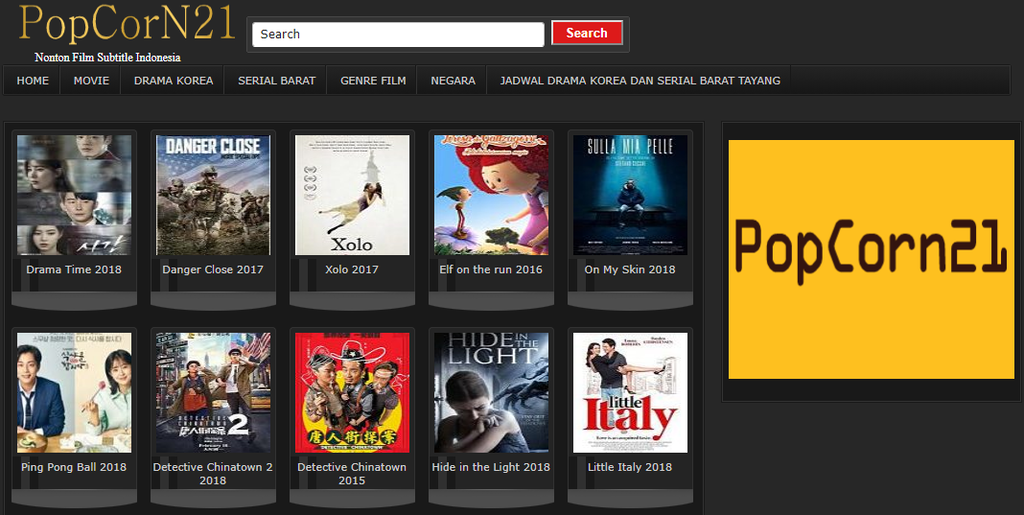
Task: Open the Elf on the run poster
Action: click(x=491, y=195)
